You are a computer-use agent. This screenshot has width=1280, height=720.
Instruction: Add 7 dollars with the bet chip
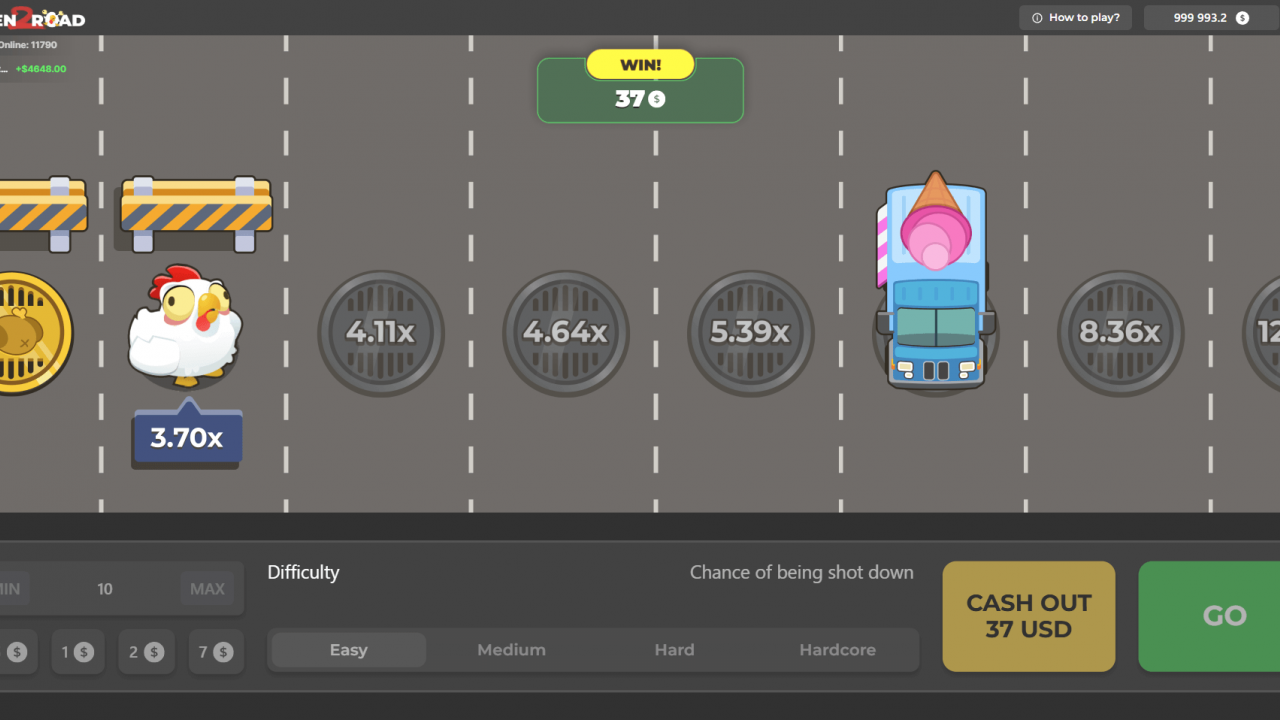216,651
